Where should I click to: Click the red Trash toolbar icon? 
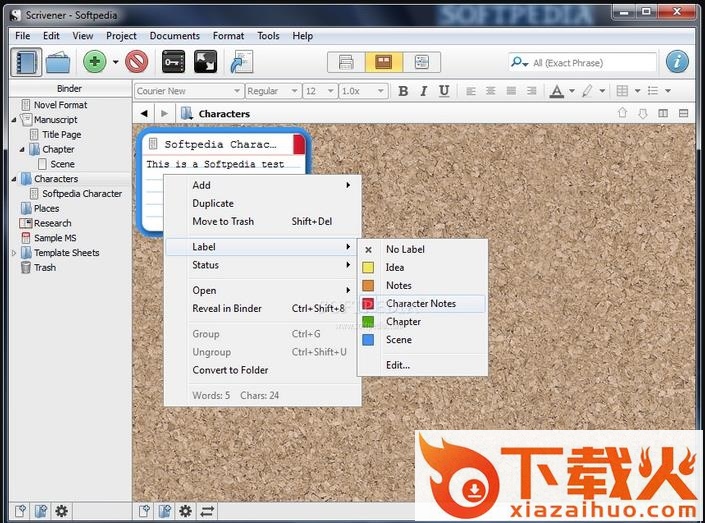point(137,62)
